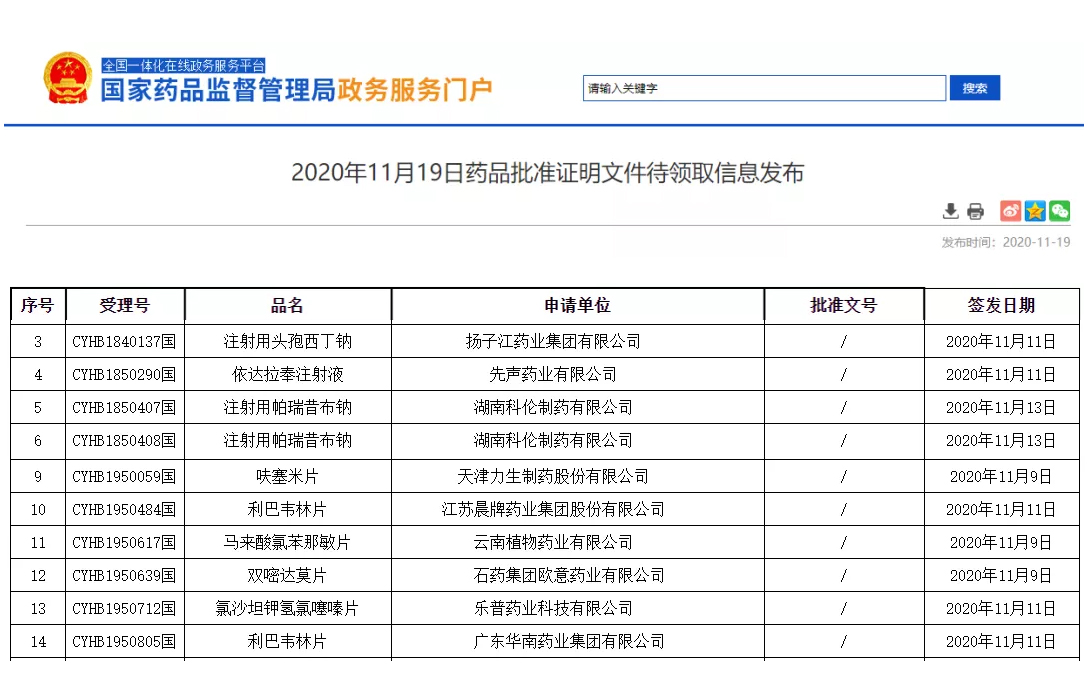Select acceptance number CYHB1950617国

[124, 542]
